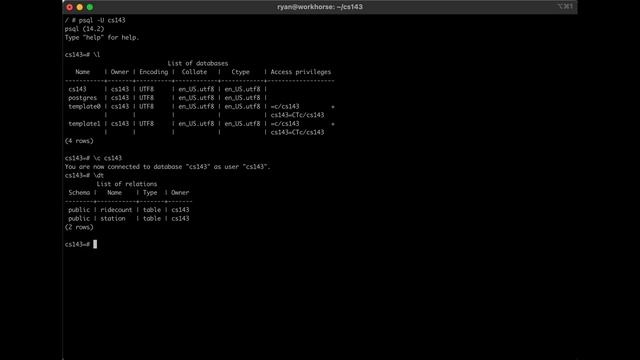Click the '\dt' command line
This screenshot has height=360, width=640.
click(84, 175)
